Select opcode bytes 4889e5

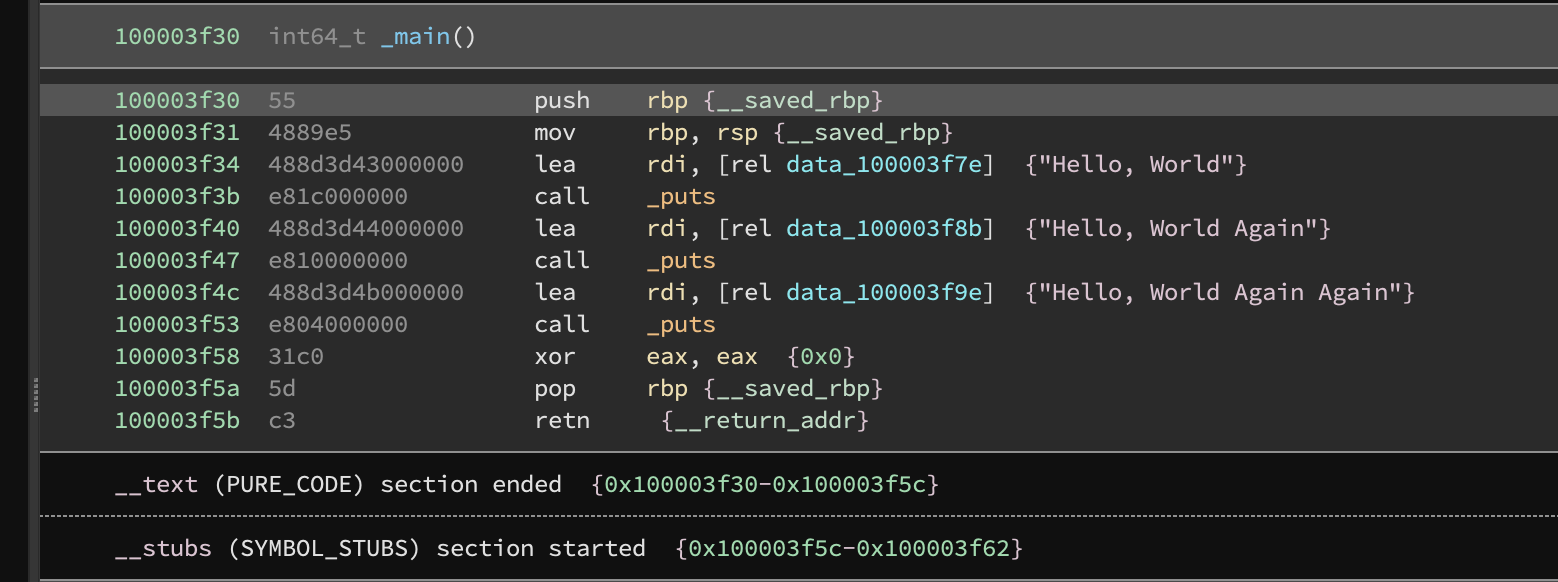pyautogui.click(x=310, y=132)
